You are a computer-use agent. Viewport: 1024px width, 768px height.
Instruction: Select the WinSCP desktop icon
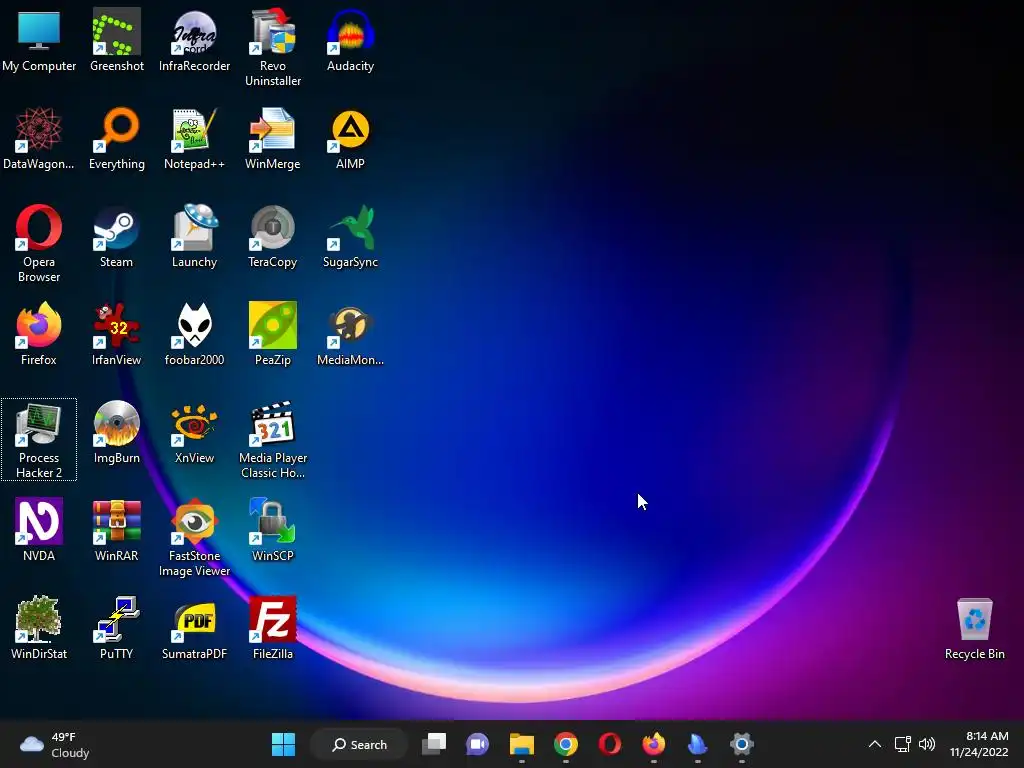pos(272,531)
